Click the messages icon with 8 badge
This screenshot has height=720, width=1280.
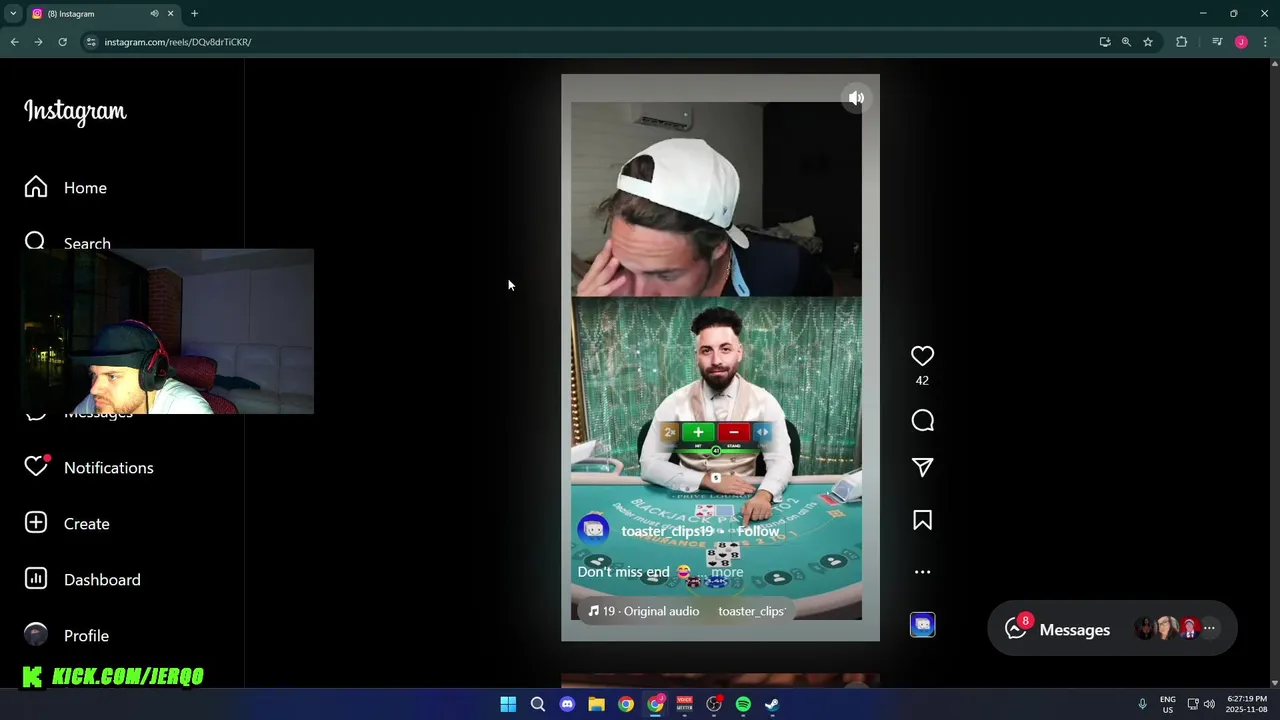(1016, 628)
